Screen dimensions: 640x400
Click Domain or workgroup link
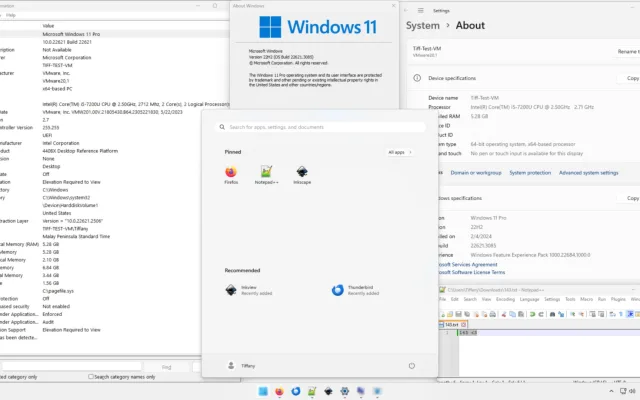(x=476, y=173)
